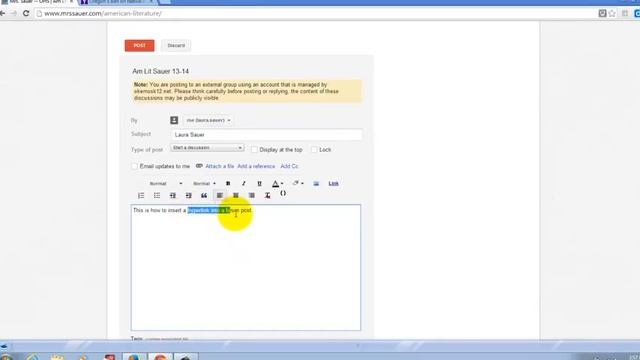Open the text color picker
The image size is (640, 360).
coord(278,183)
